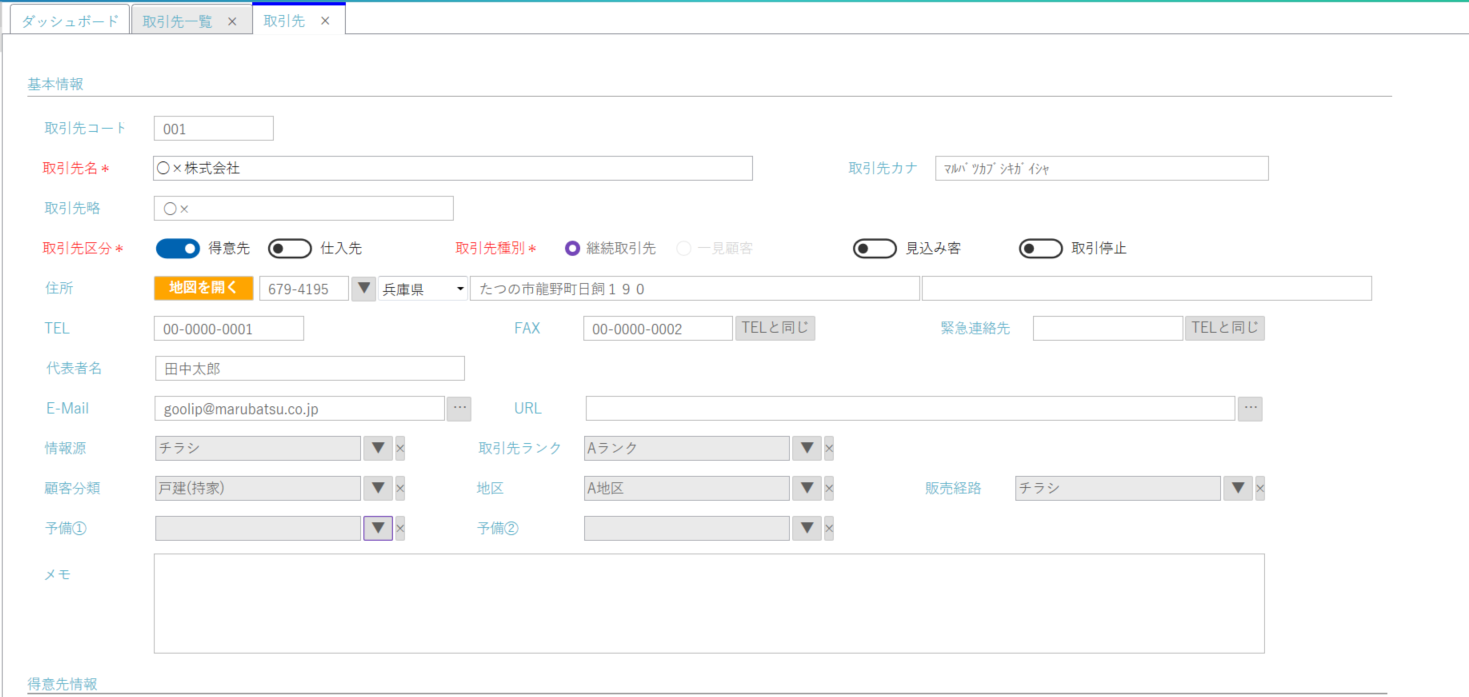Click the 得意先情報 section heading
The width and height of the screenshot is (1469, 697).
coord(62,684)
